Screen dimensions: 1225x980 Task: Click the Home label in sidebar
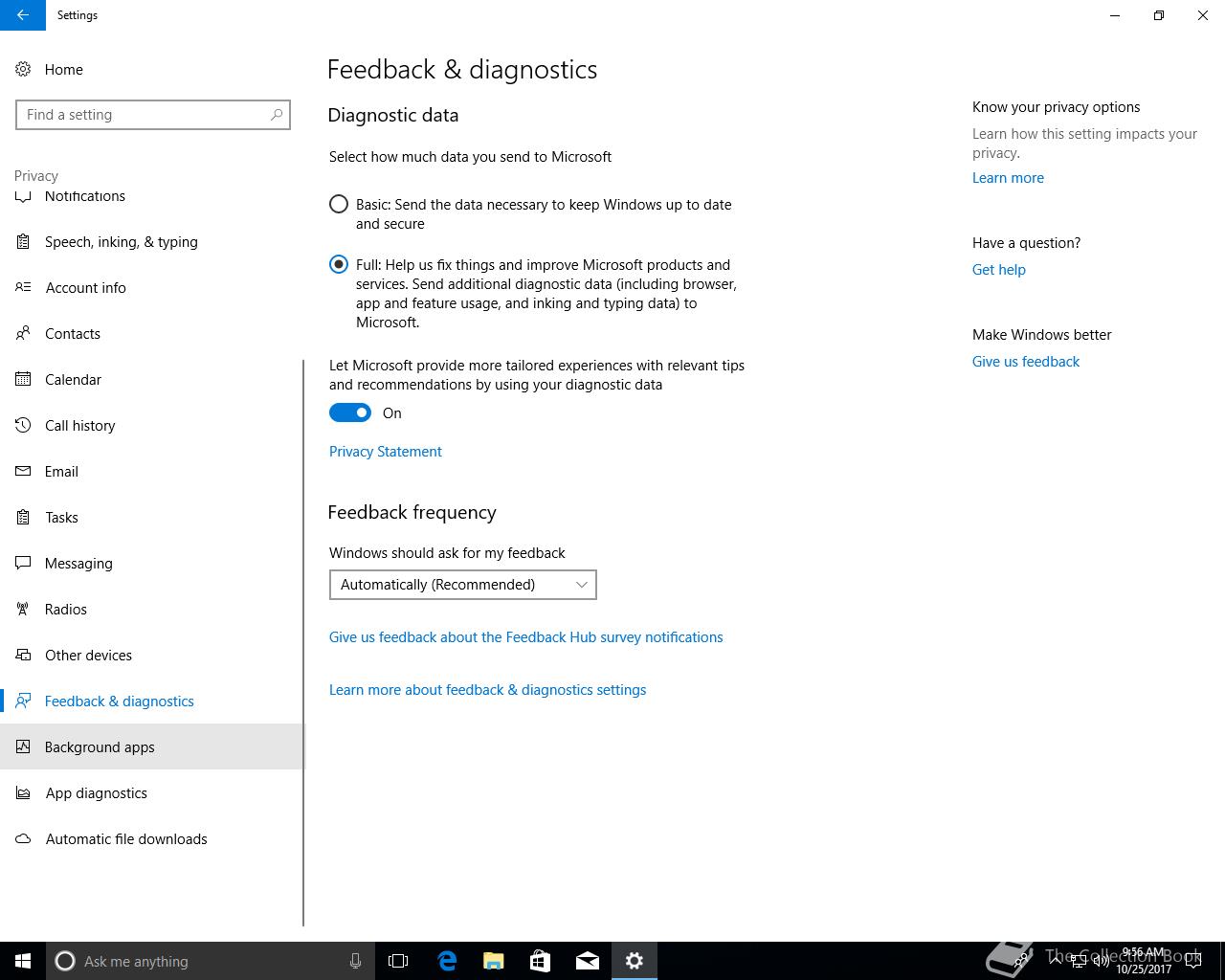pos(64,70)
